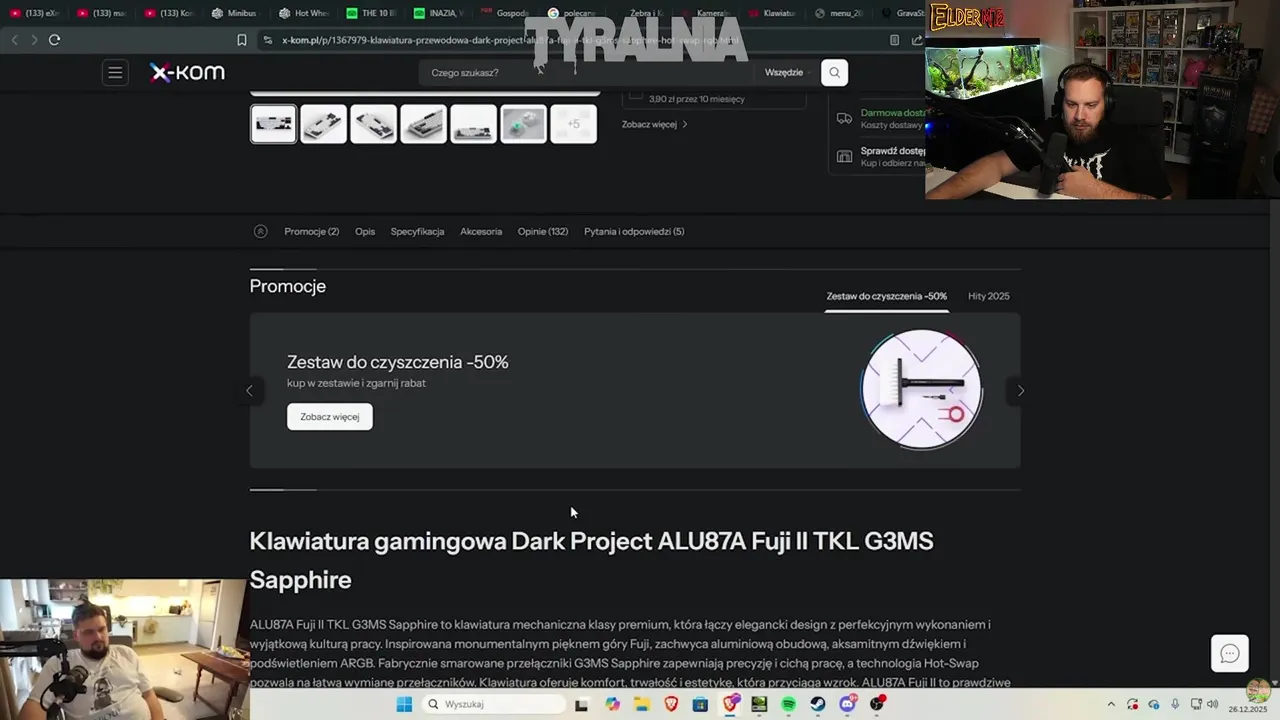Click the browser forward arrow
Viewport: 1280px width, 720px height.
pos(34,40)
